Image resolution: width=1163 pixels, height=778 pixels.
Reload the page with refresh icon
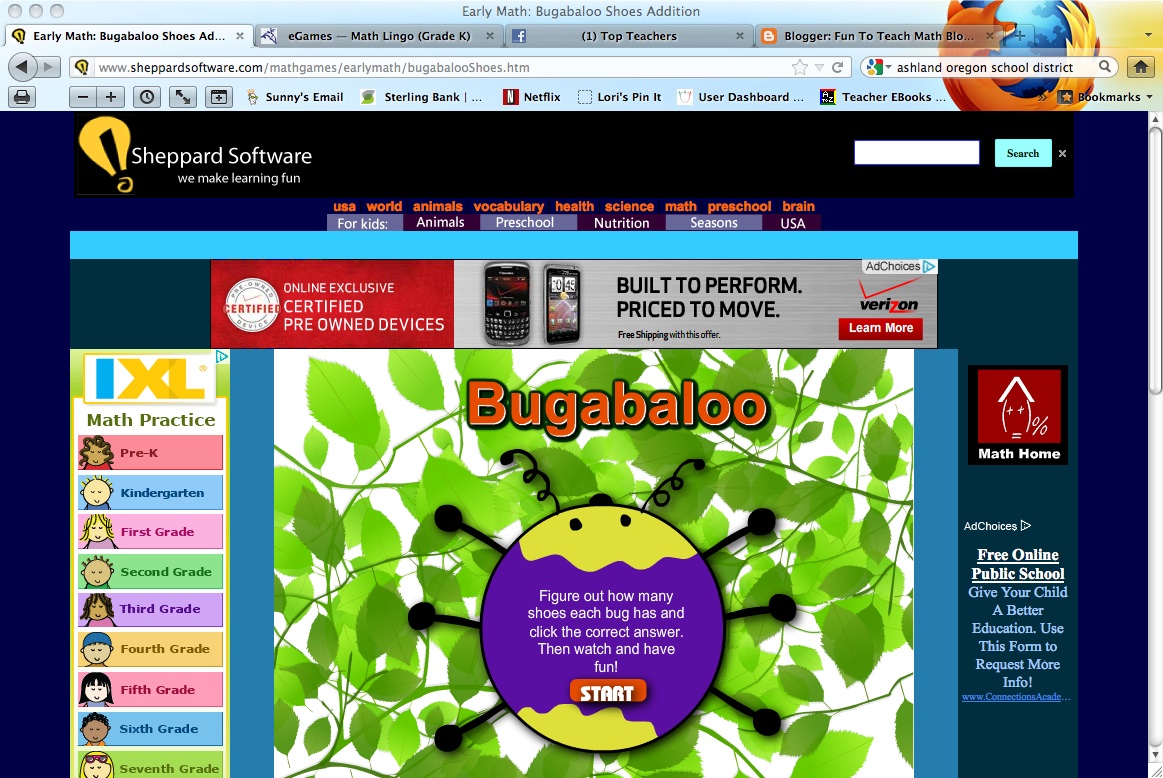click(837, 67)
